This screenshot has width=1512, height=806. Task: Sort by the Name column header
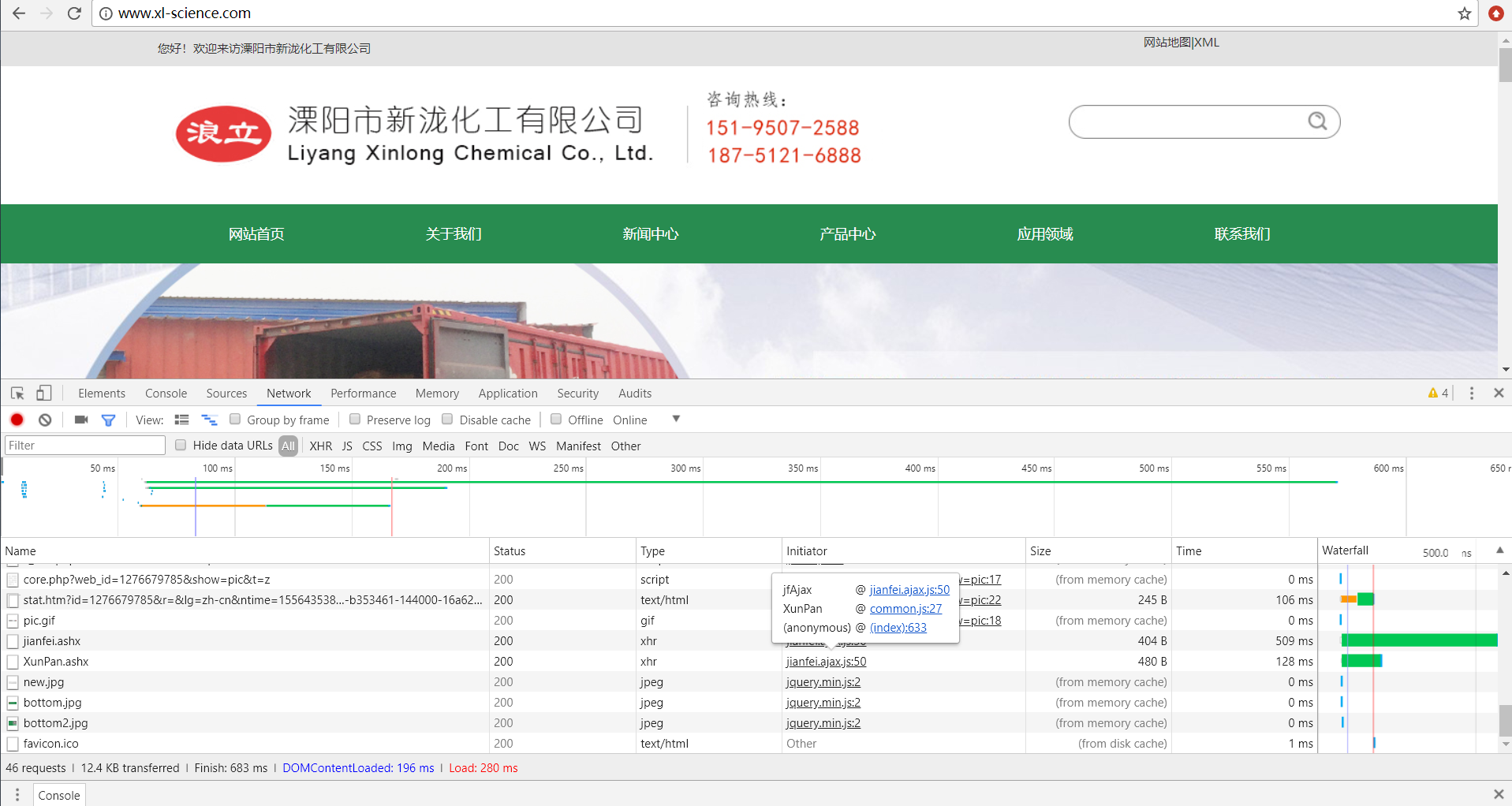click(x=245, y=550)
